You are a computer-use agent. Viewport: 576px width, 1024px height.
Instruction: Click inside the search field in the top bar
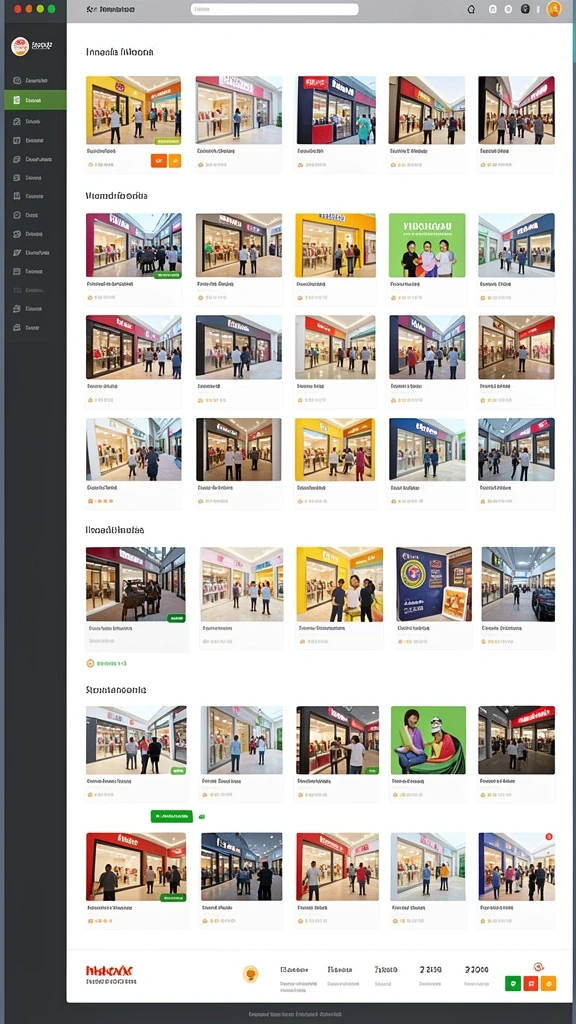tap(274, 9)
